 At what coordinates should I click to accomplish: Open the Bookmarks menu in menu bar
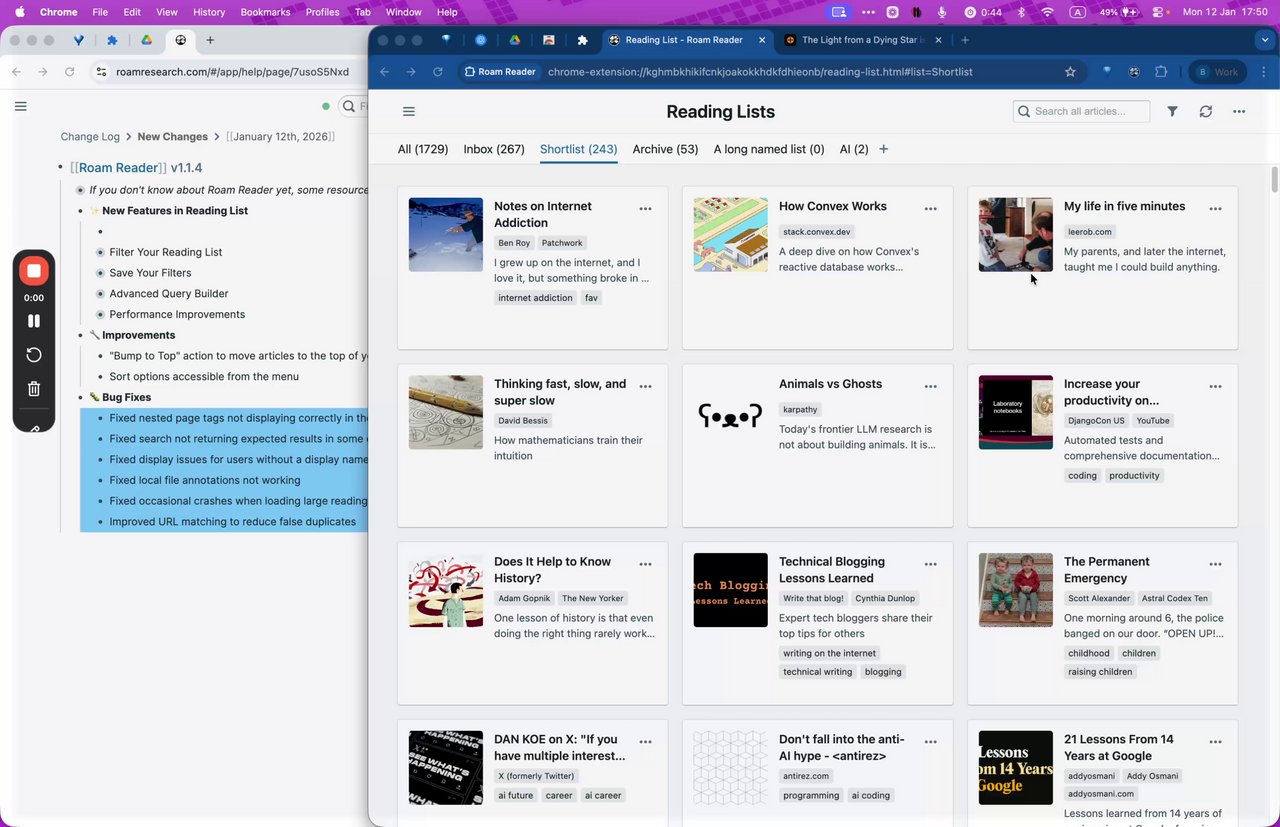coord(265,12)
